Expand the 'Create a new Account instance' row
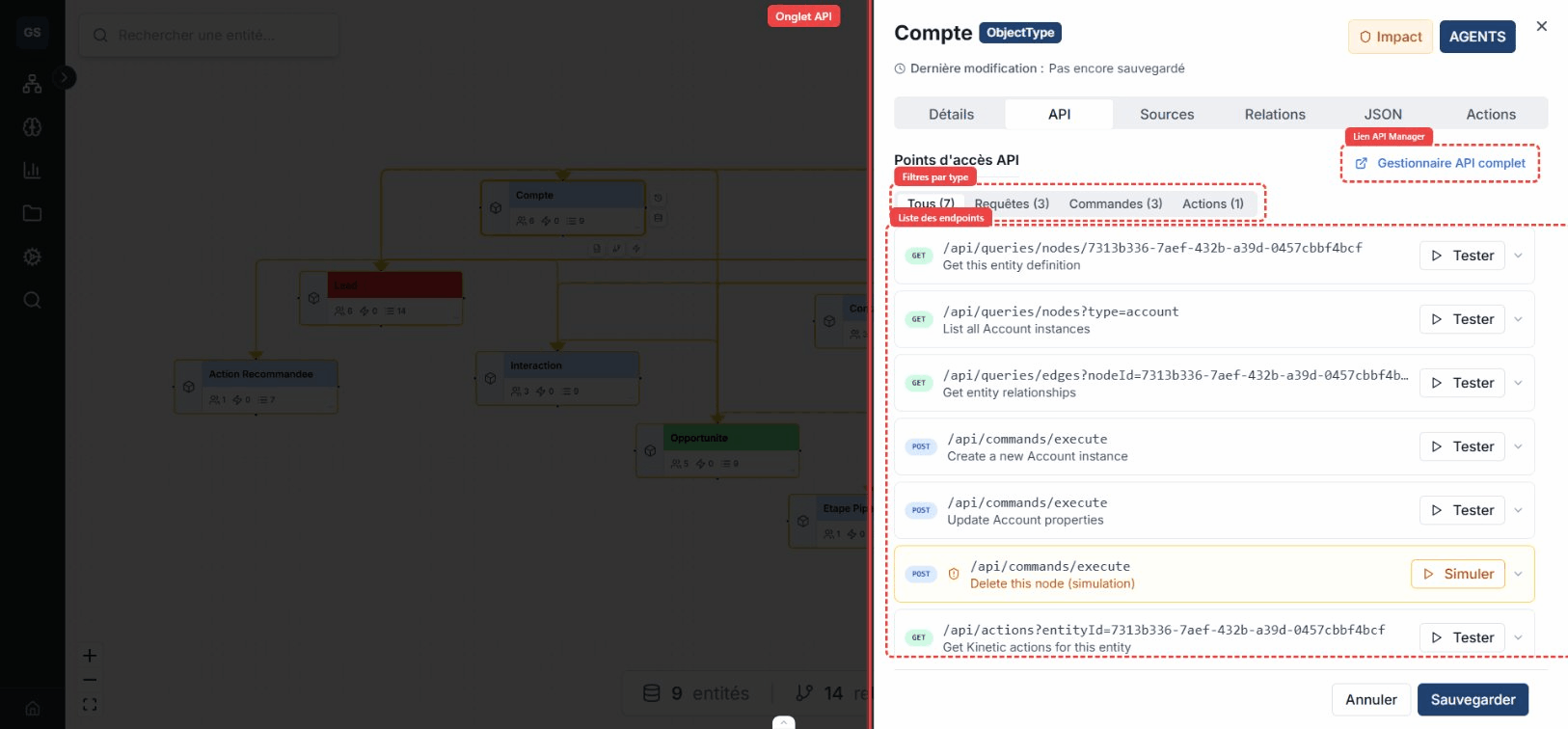 click(x=1518, y=446)
